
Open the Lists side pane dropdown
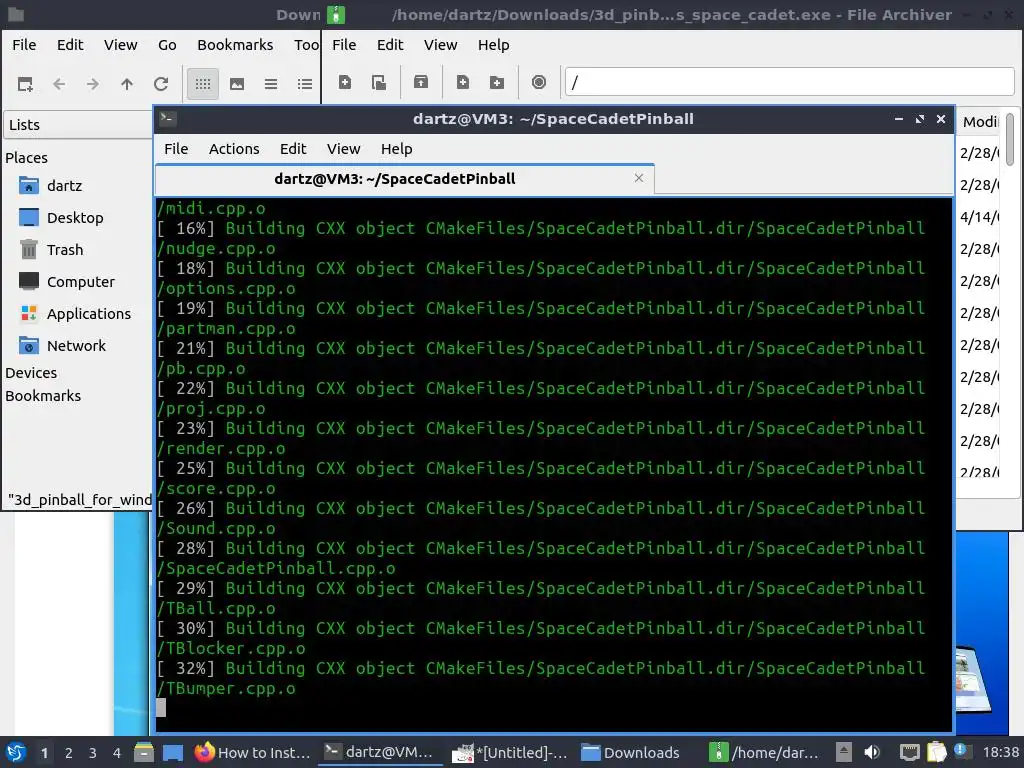(x=78, y=125)
